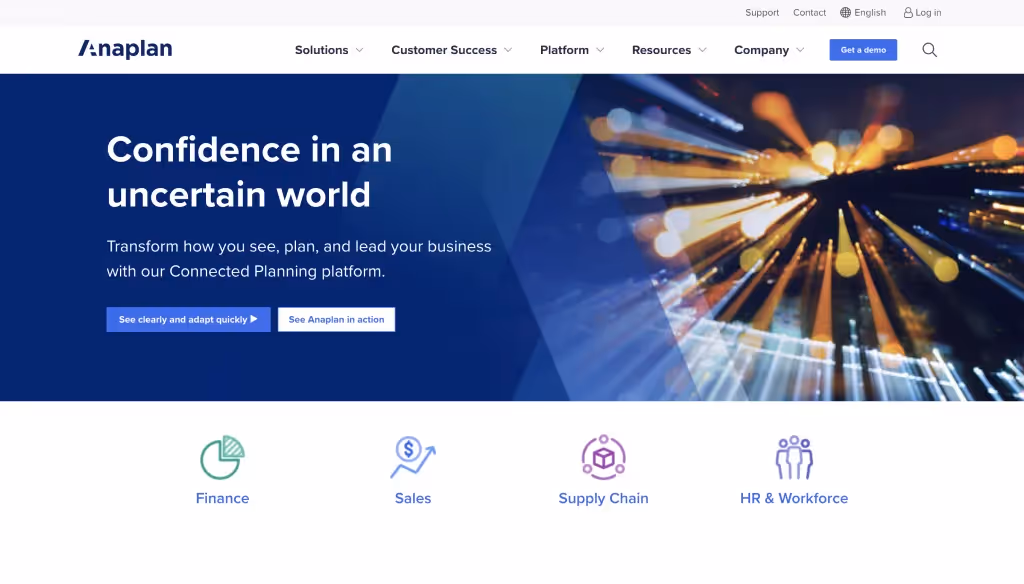Click the Supply Chain cube icon
The width and height of the screenshot is (1024, 584).
pos(603,457)
